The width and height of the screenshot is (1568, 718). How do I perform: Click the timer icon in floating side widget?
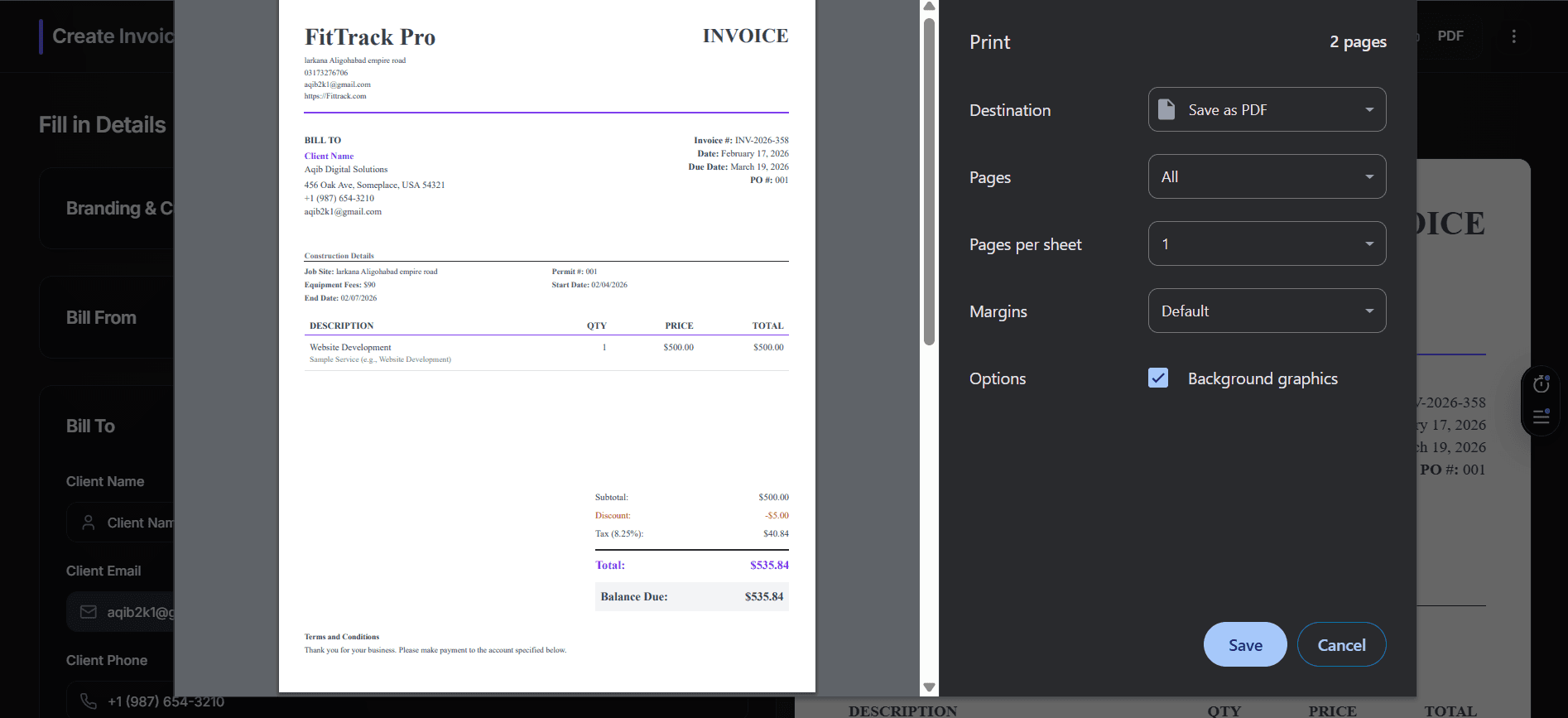pos(1541,384)
